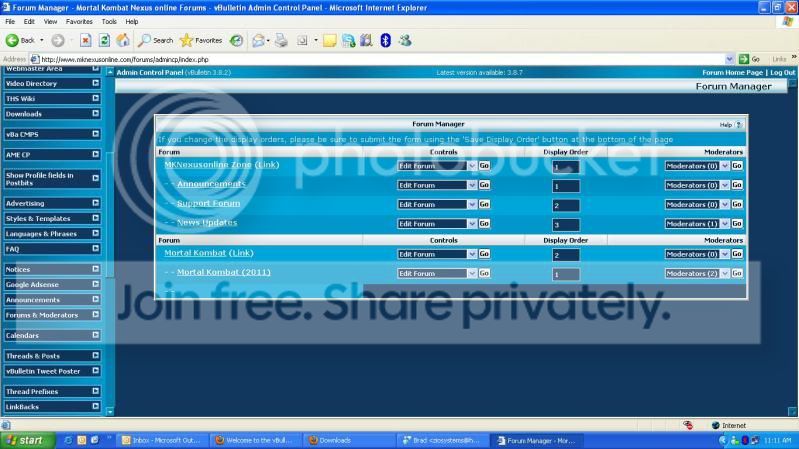Expand the Thread Prefixes sidebar section
Screen dimensions: 799x449
click(95, 391)
